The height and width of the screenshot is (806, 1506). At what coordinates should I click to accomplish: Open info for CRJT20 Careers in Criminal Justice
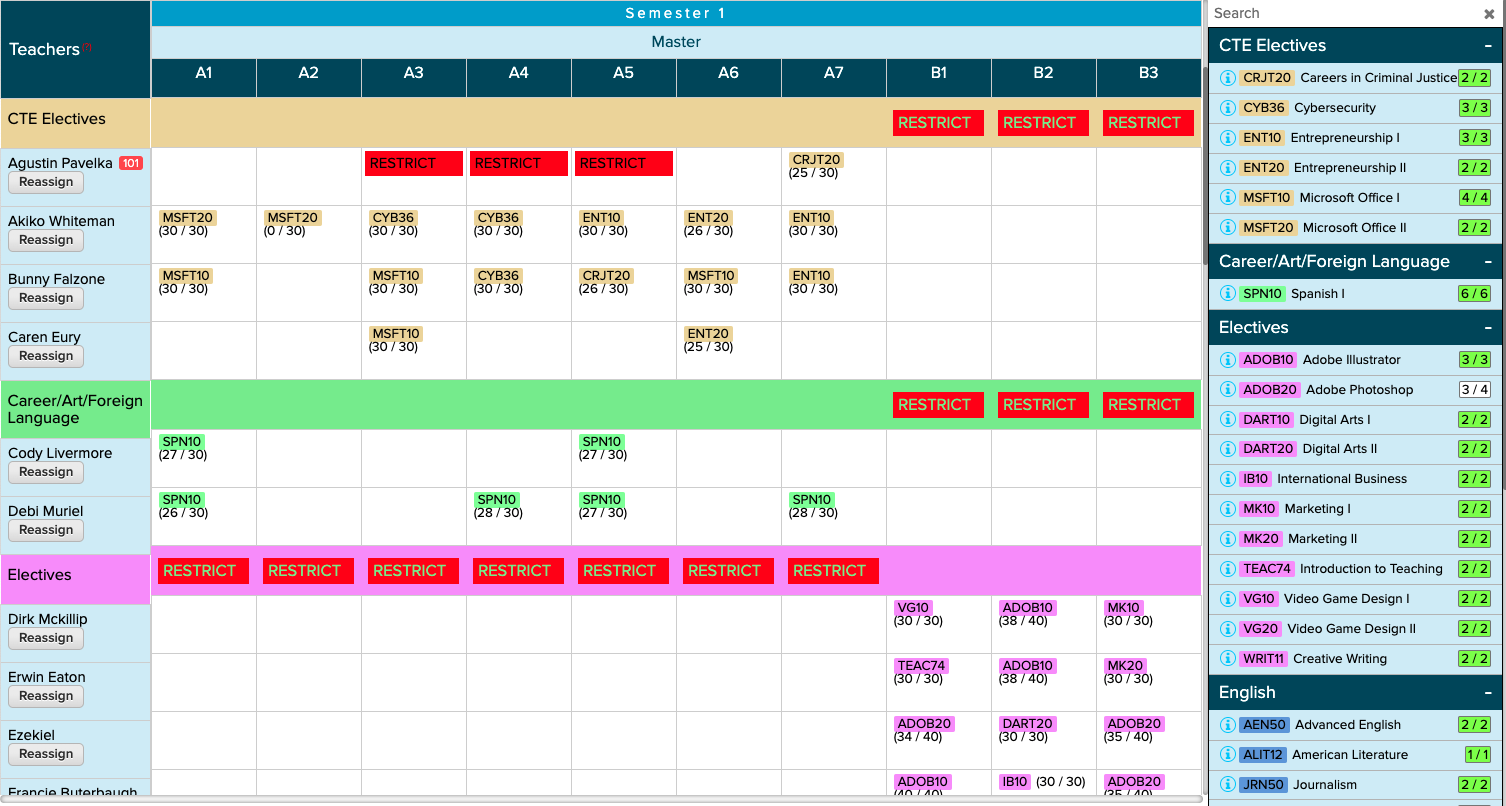point(1227,77)
